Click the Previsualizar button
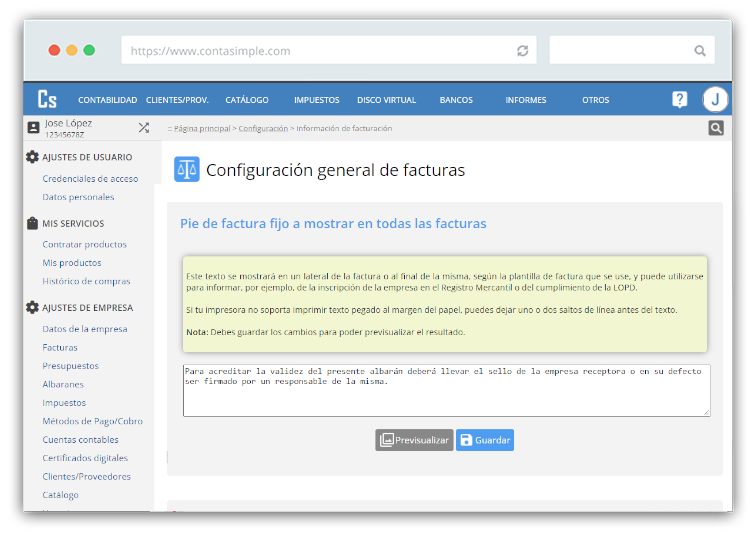The image size is (750, 535). [x=414, y=440]
